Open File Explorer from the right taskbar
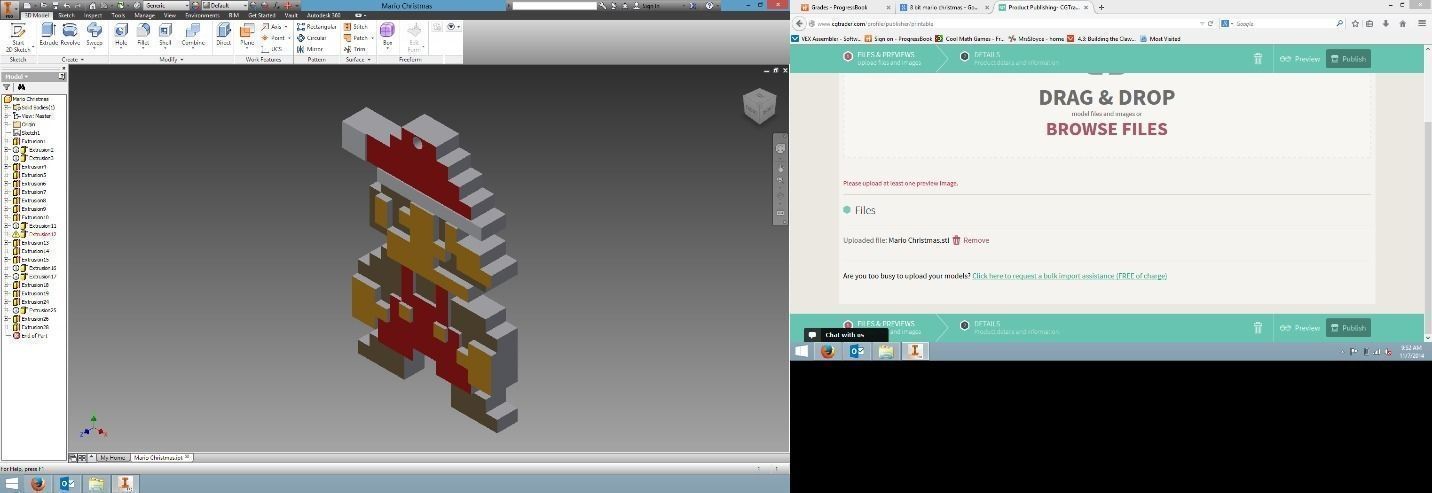1432x493 pixels. click(x=886, y=351)
